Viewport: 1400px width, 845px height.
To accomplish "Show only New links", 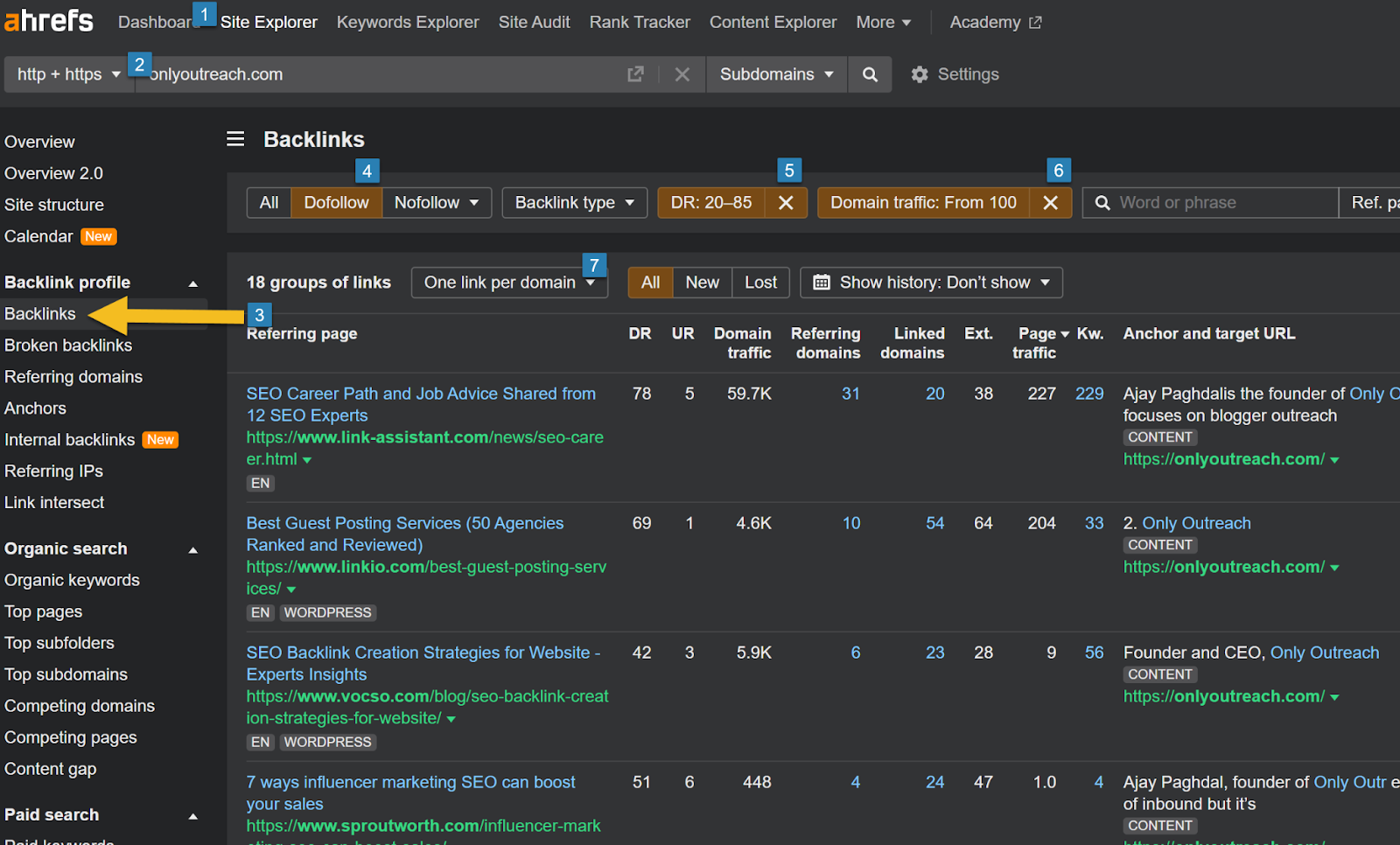I will click(x=702, y=283).
